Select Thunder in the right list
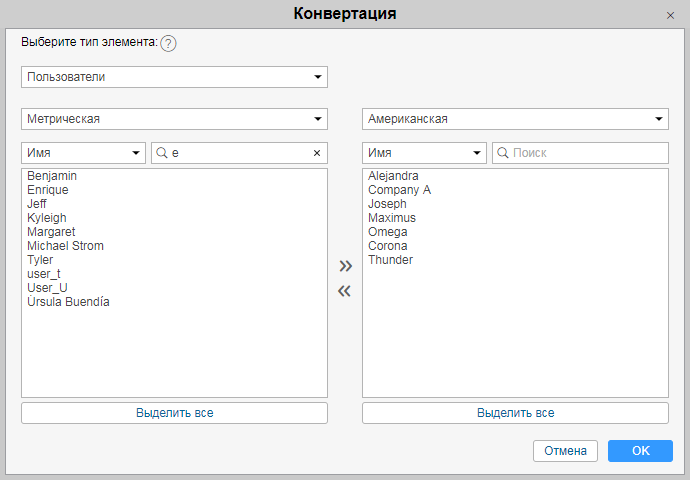 (x=390, y=260)
